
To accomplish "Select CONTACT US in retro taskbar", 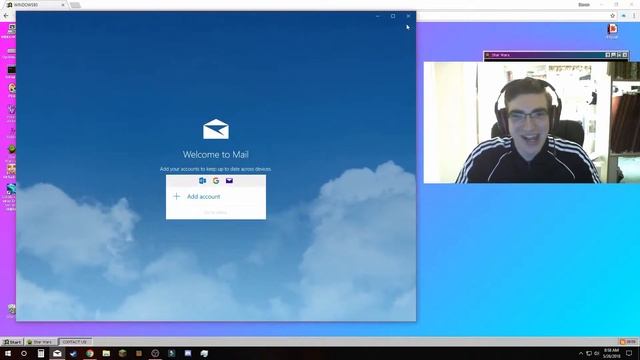I will [75, 342].
